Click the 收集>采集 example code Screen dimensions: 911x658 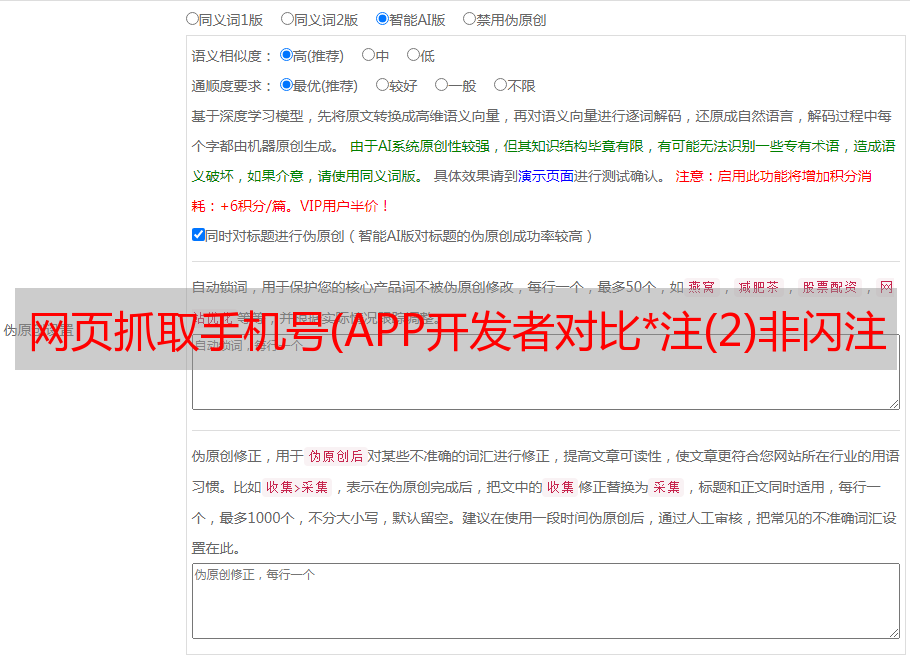(x=297, y=487)
